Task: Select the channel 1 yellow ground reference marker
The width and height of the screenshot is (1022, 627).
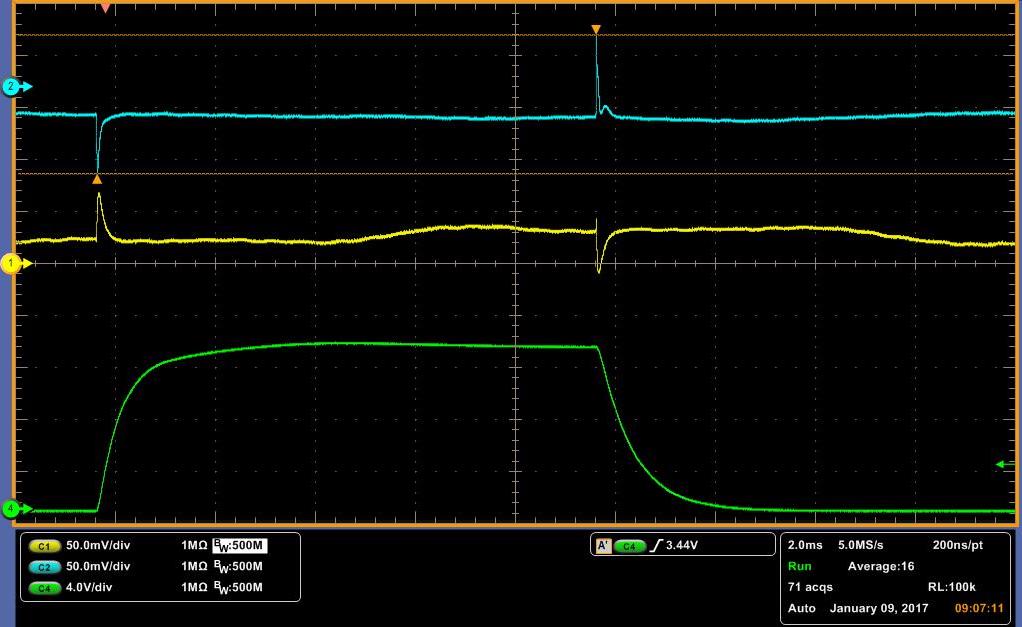Action: pos(12,263)
